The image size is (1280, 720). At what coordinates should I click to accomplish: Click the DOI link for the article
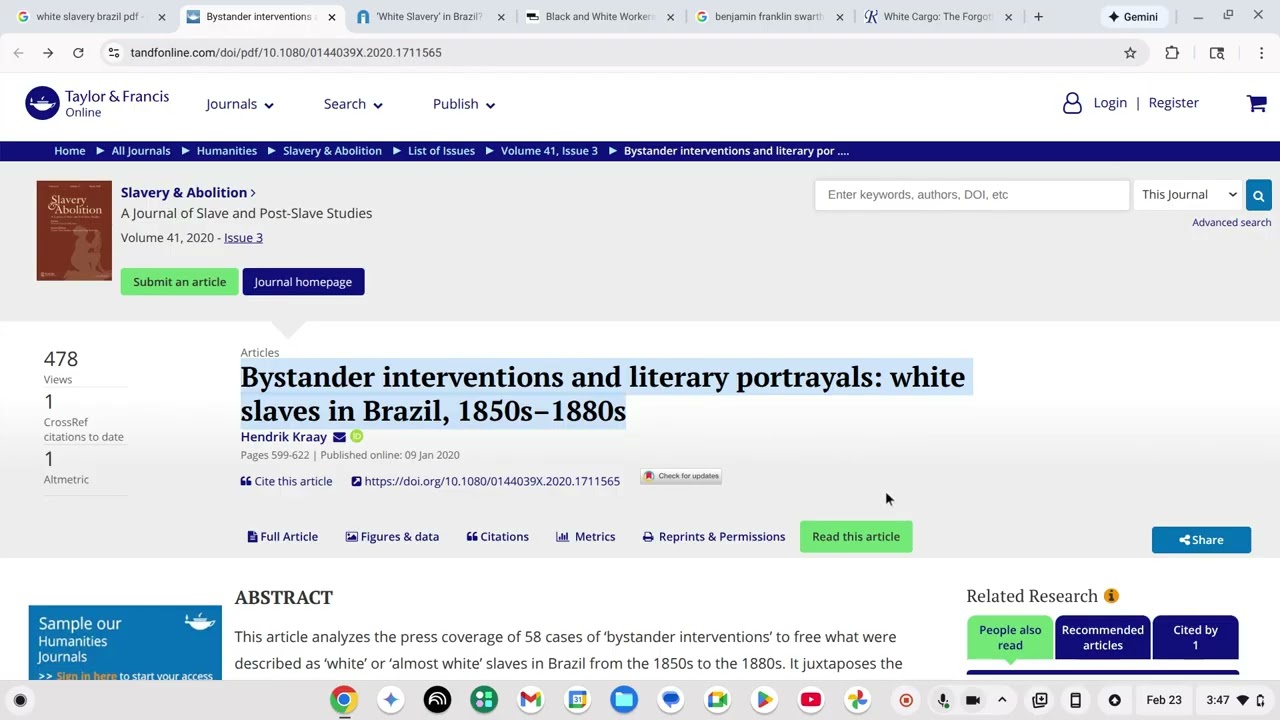485,481
